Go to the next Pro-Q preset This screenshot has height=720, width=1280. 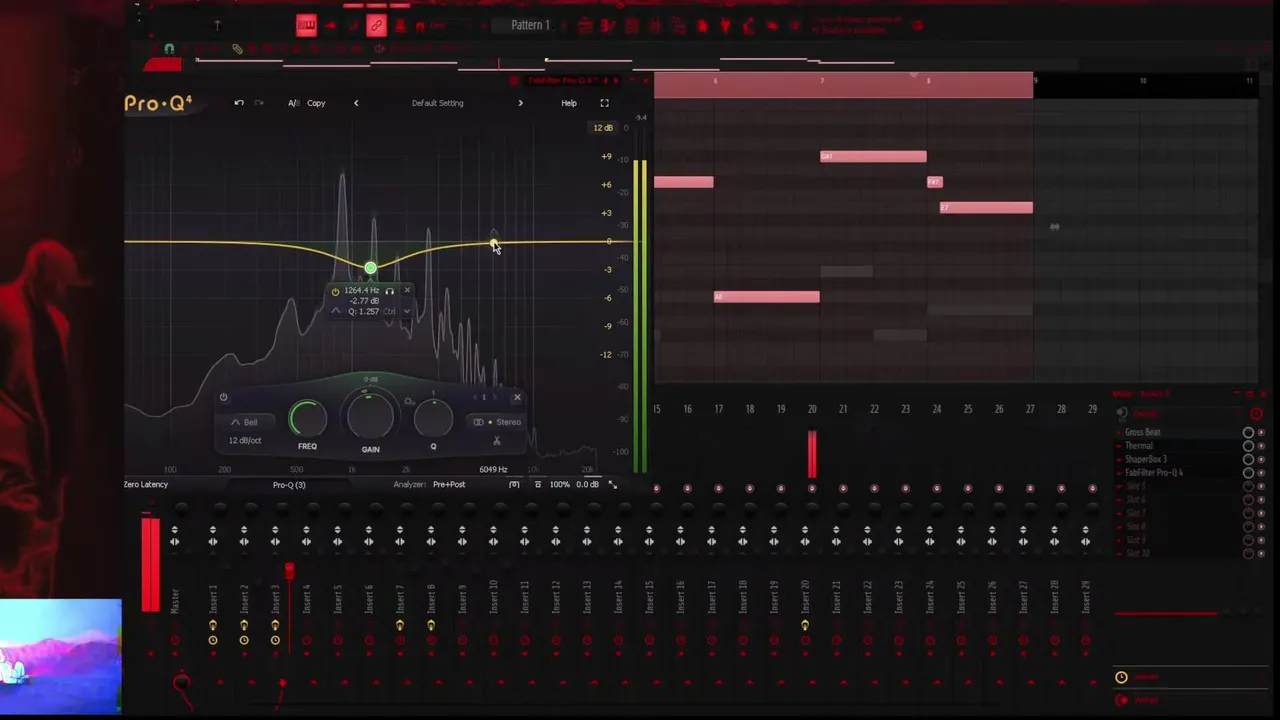[520, 103]
